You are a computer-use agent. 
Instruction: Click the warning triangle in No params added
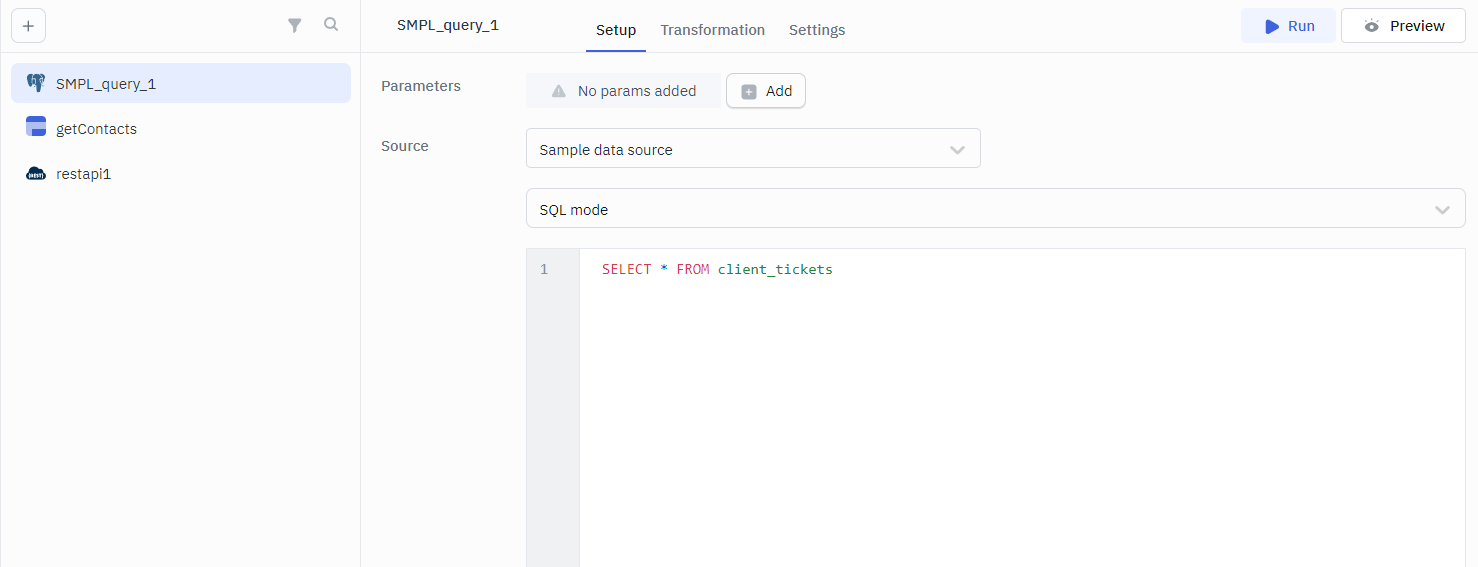(559, 91)
